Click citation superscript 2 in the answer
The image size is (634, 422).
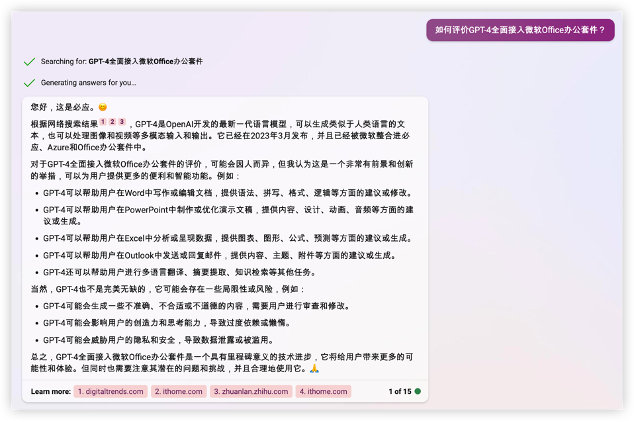[x=112, y=121]
